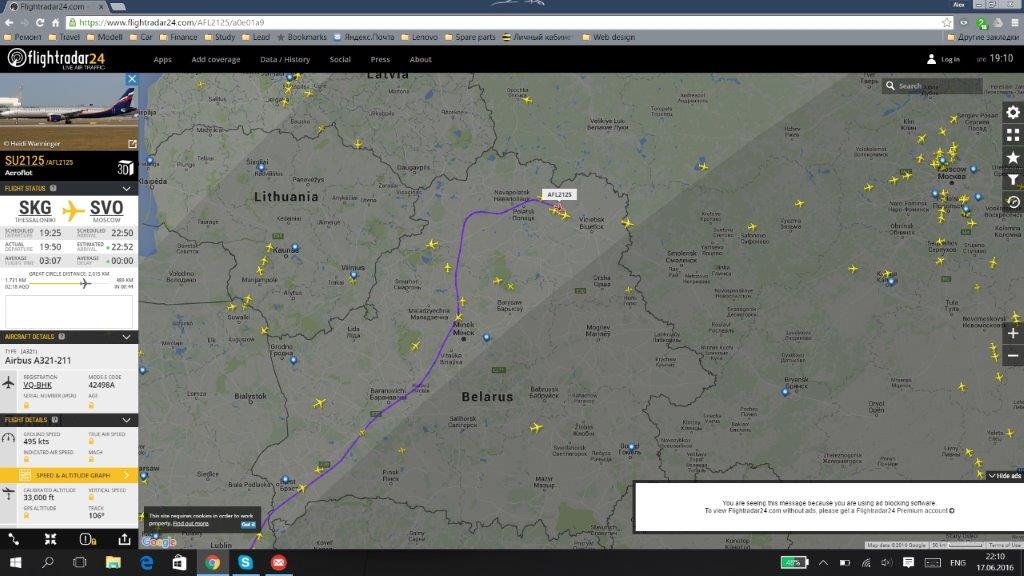Click the SVO arrival airport code
Viewport: 1024px width, 576px height.
(106, 208)
